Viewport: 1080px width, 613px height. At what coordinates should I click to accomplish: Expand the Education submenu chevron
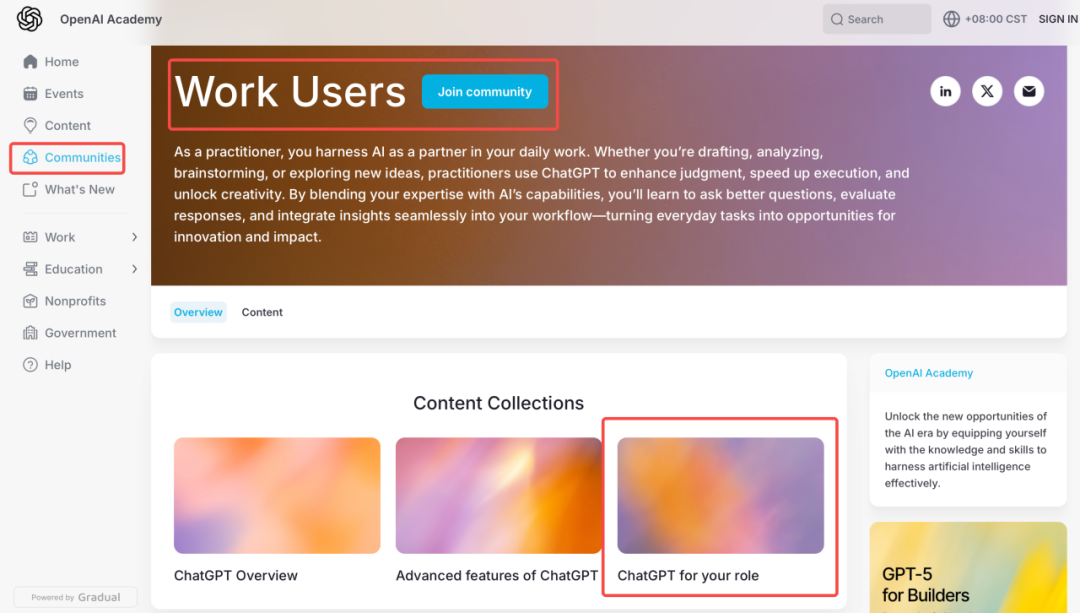point(134,269)
